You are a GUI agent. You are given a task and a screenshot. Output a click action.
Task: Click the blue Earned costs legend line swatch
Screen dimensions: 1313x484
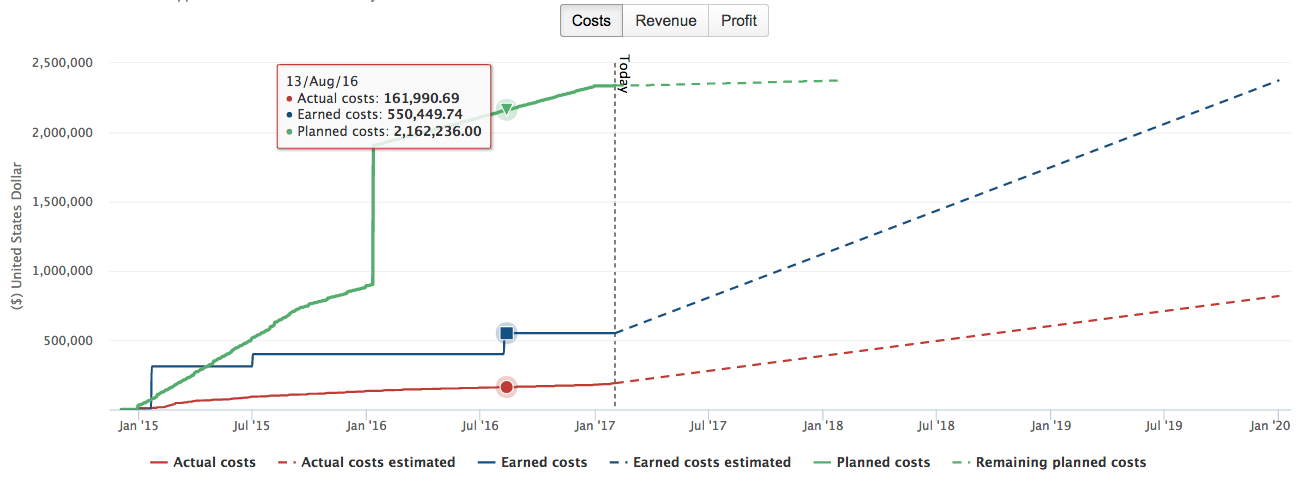pyautogui.click(x=486, y=463)
